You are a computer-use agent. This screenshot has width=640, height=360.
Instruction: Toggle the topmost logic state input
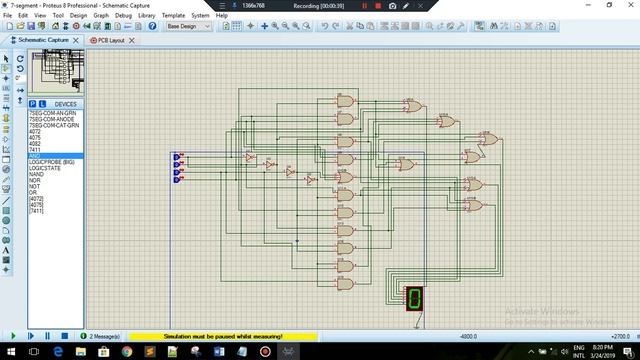[x=178, y=157]
